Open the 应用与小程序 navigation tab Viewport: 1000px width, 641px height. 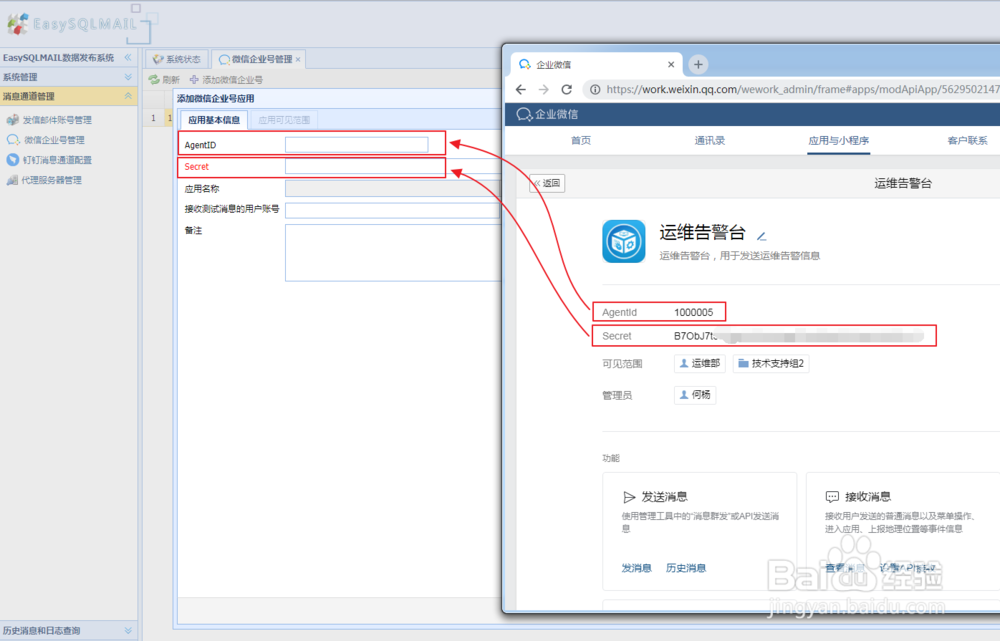[x=839, y=140]
